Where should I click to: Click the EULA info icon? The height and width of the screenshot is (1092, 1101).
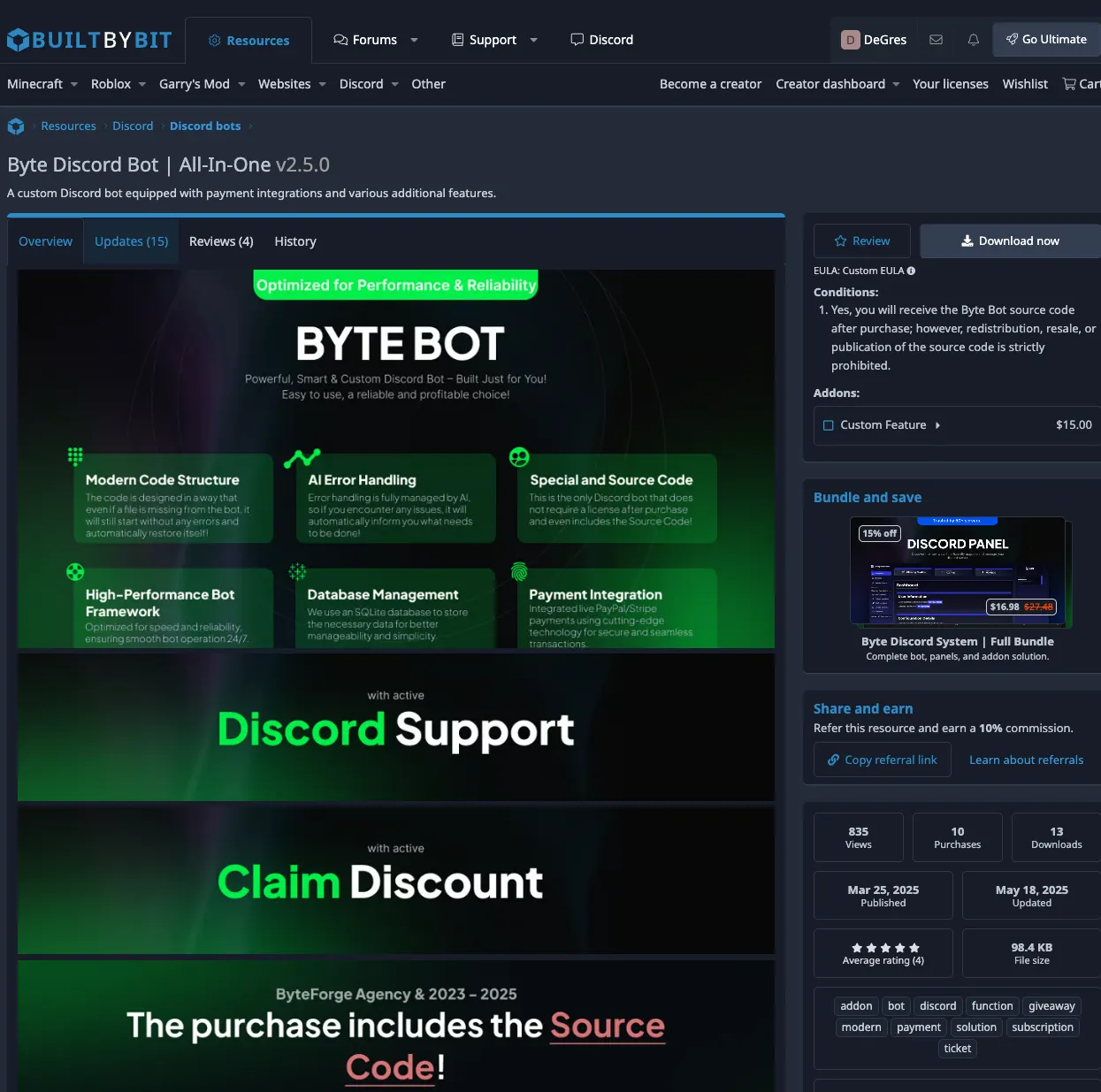[x=911, y=271]
